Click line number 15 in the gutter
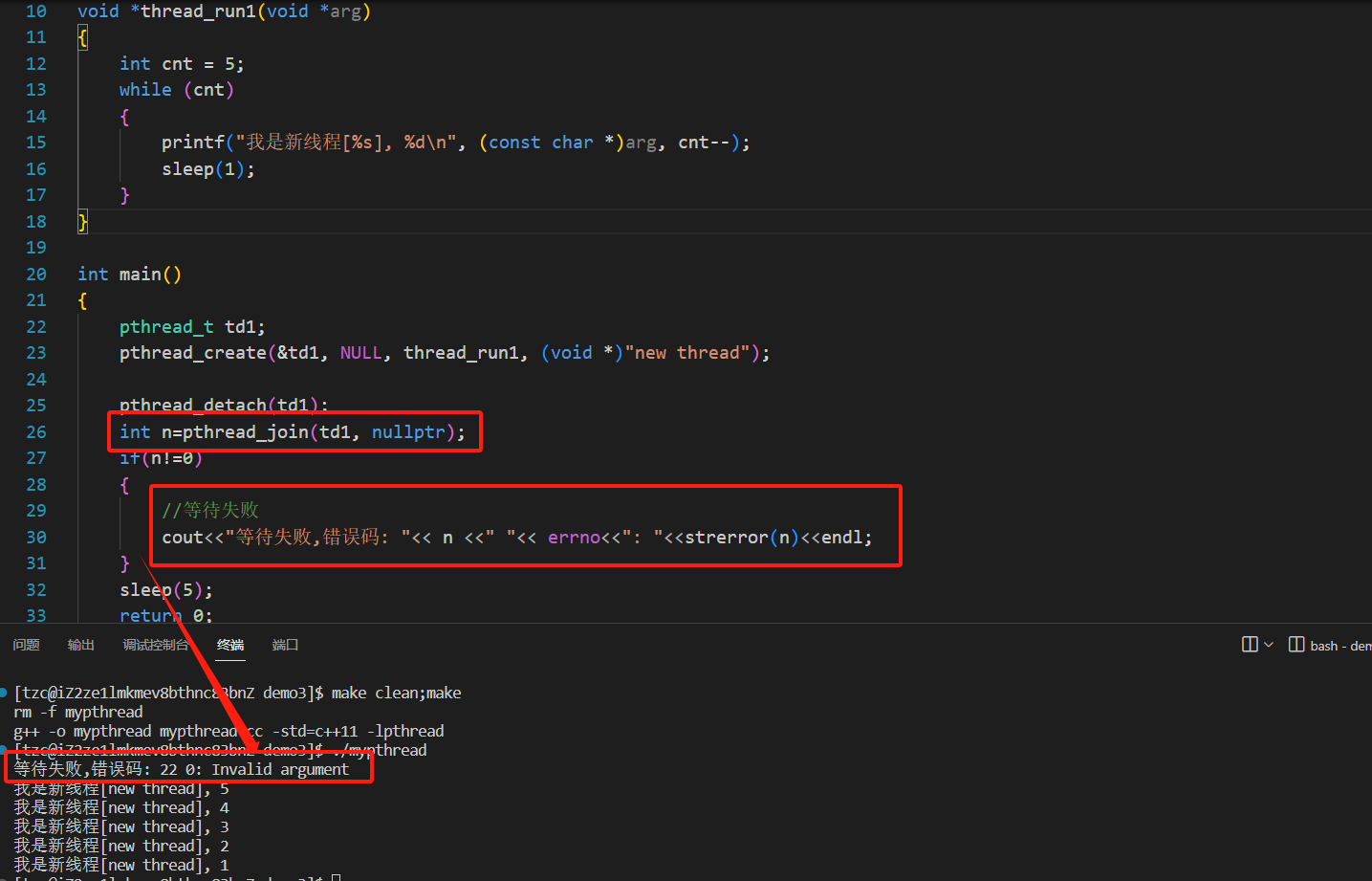The height and width of the screenshot is (881, 1372). [x=36, y=143]
